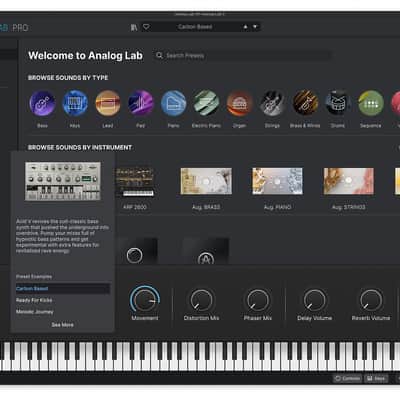Open the Keys sound type

(75, 103)
